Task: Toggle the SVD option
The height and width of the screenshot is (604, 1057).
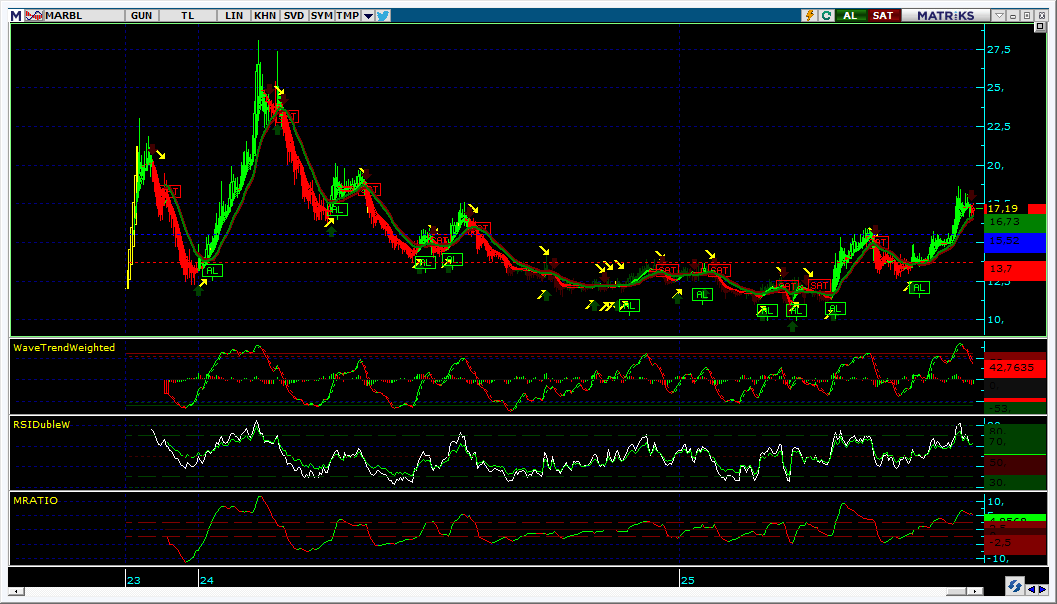Action: click(x=294, y=16)
